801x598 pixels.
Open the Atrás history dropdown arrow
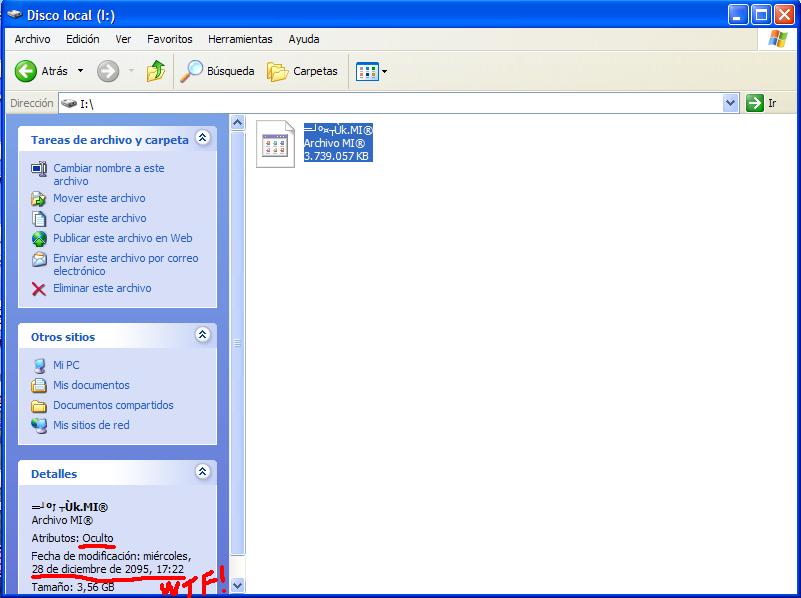pos(80,71)
